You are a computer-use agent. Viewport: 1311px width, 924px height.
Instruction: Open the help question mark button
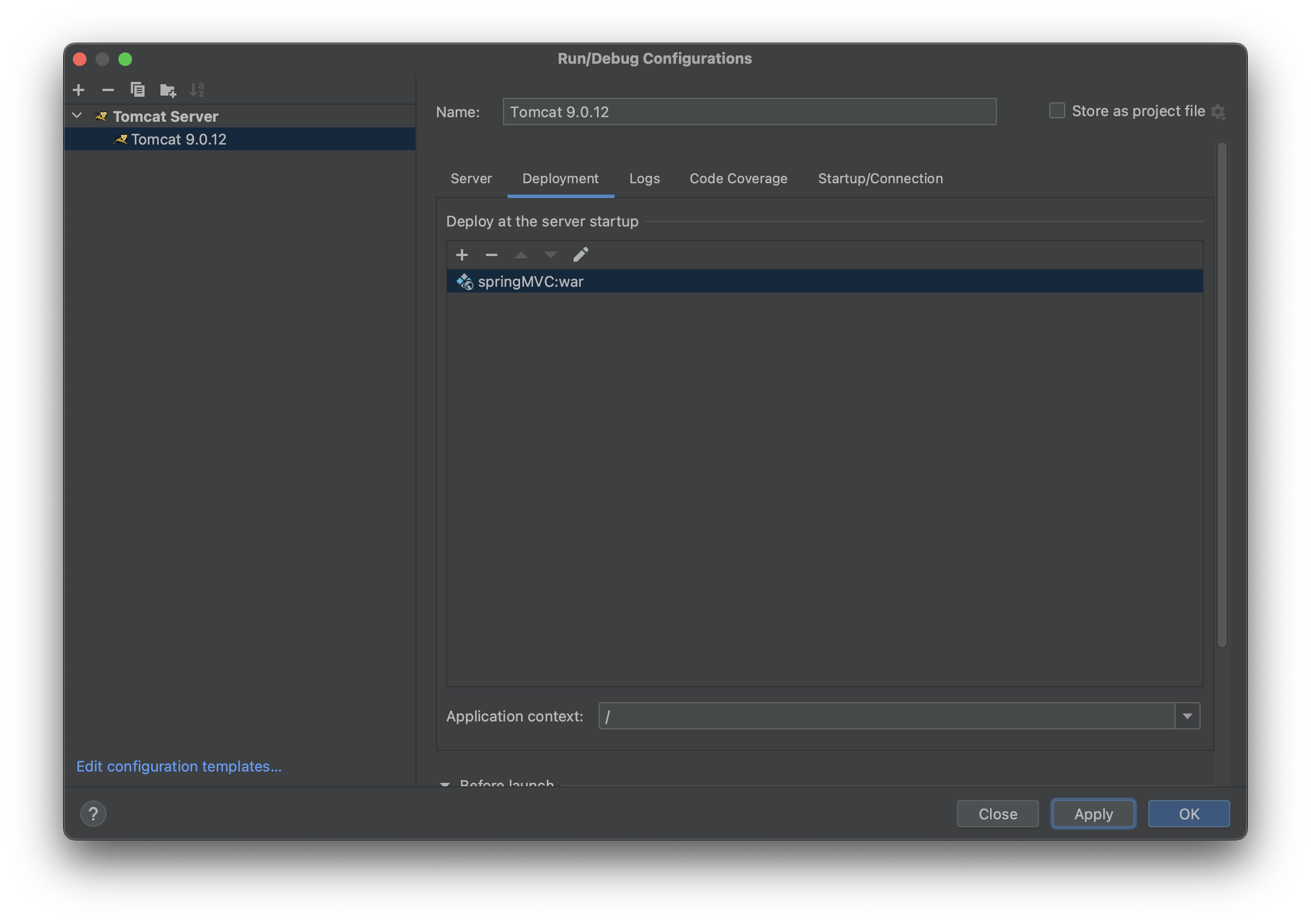[93, 813]
